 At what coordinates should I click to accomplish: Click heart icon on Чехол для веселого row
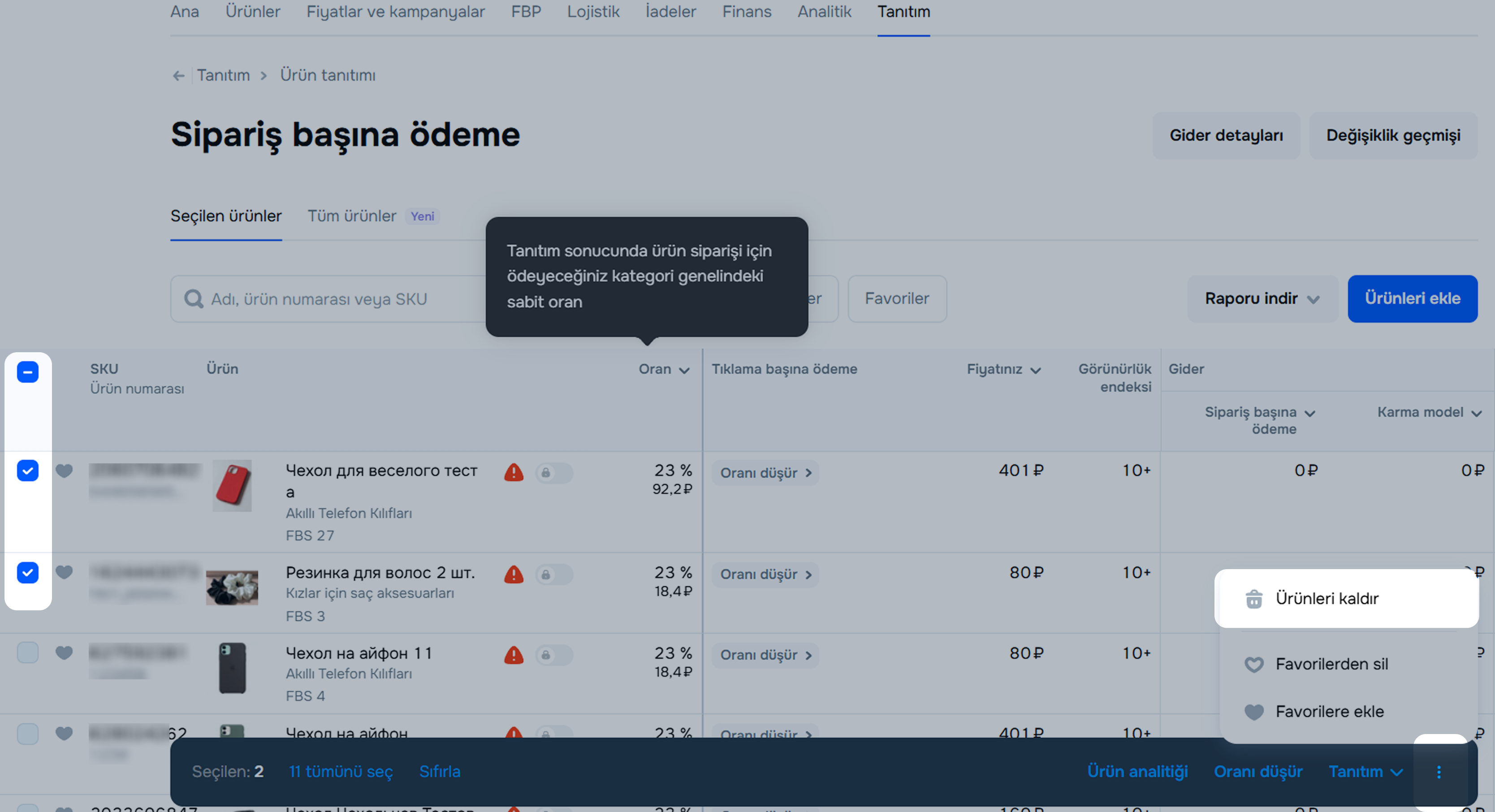(64, 470)
